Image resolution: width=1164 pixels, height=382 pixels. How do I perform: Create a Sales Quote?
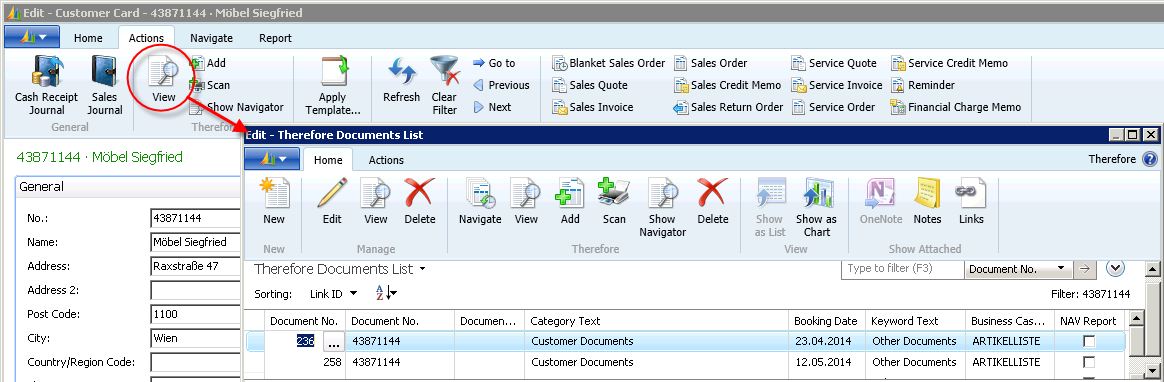pyautogui.click(x=590, y=85)
